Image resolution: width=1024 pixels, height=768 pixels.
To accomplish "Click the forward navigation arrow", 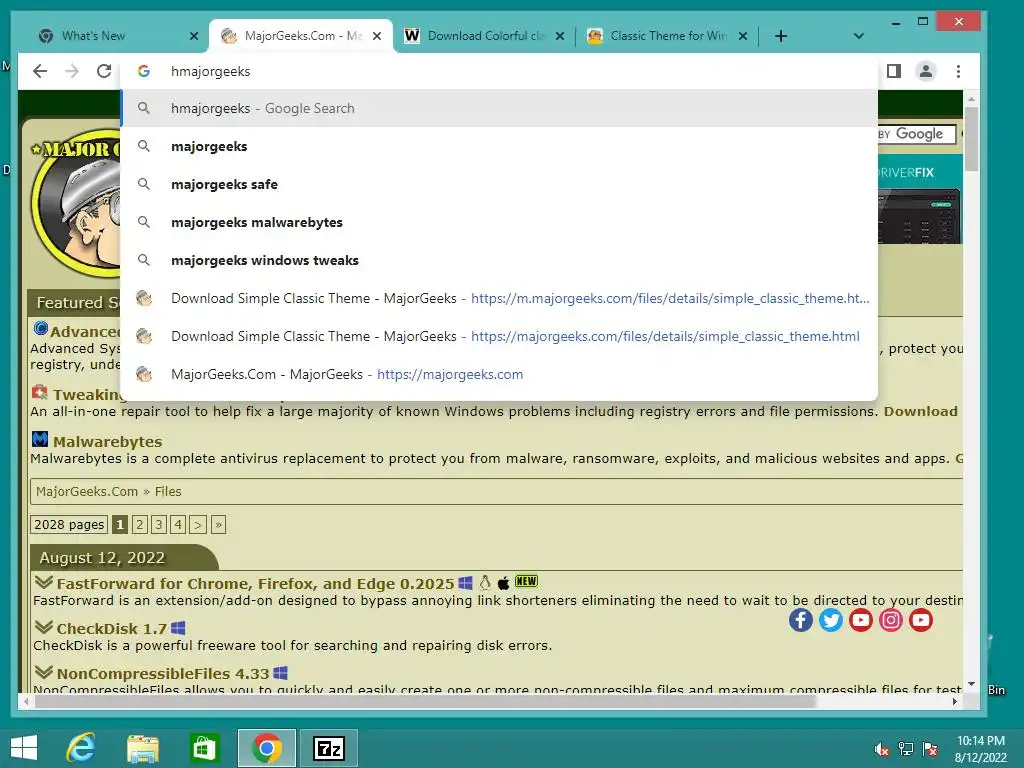I will click(x=72, y=71).
